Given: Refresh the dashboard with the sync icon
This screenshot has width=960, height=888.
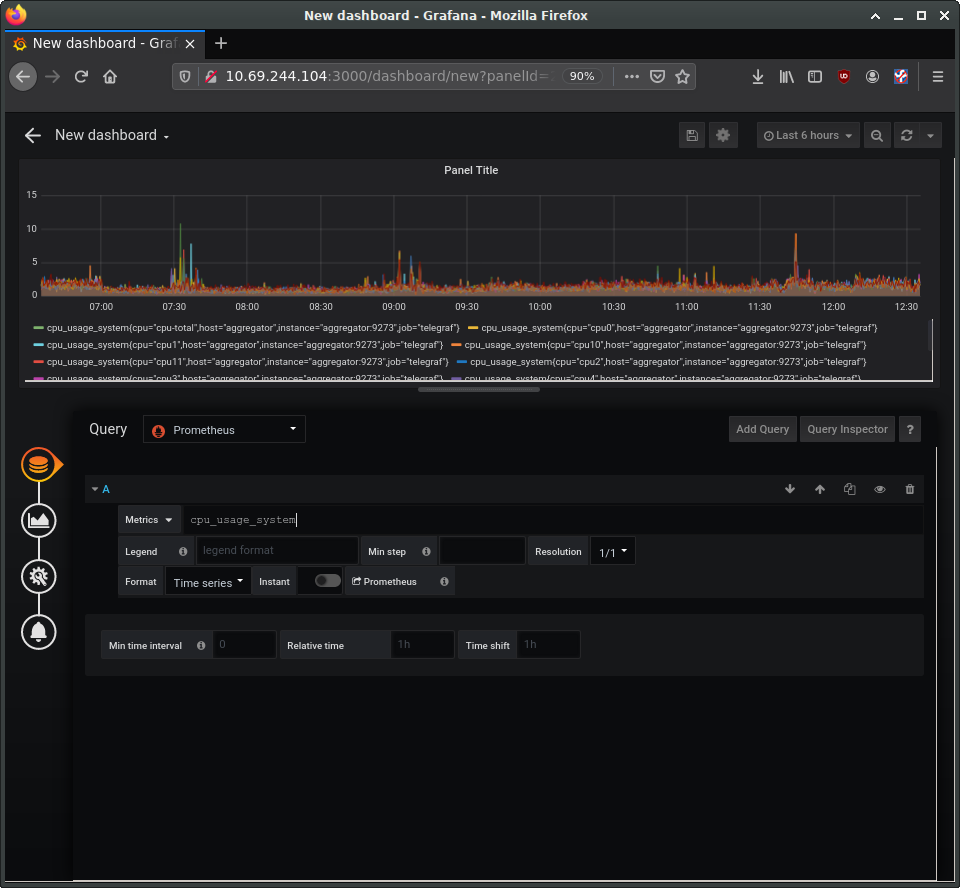Looking at the screenshot, I should [x=907, y=135].
